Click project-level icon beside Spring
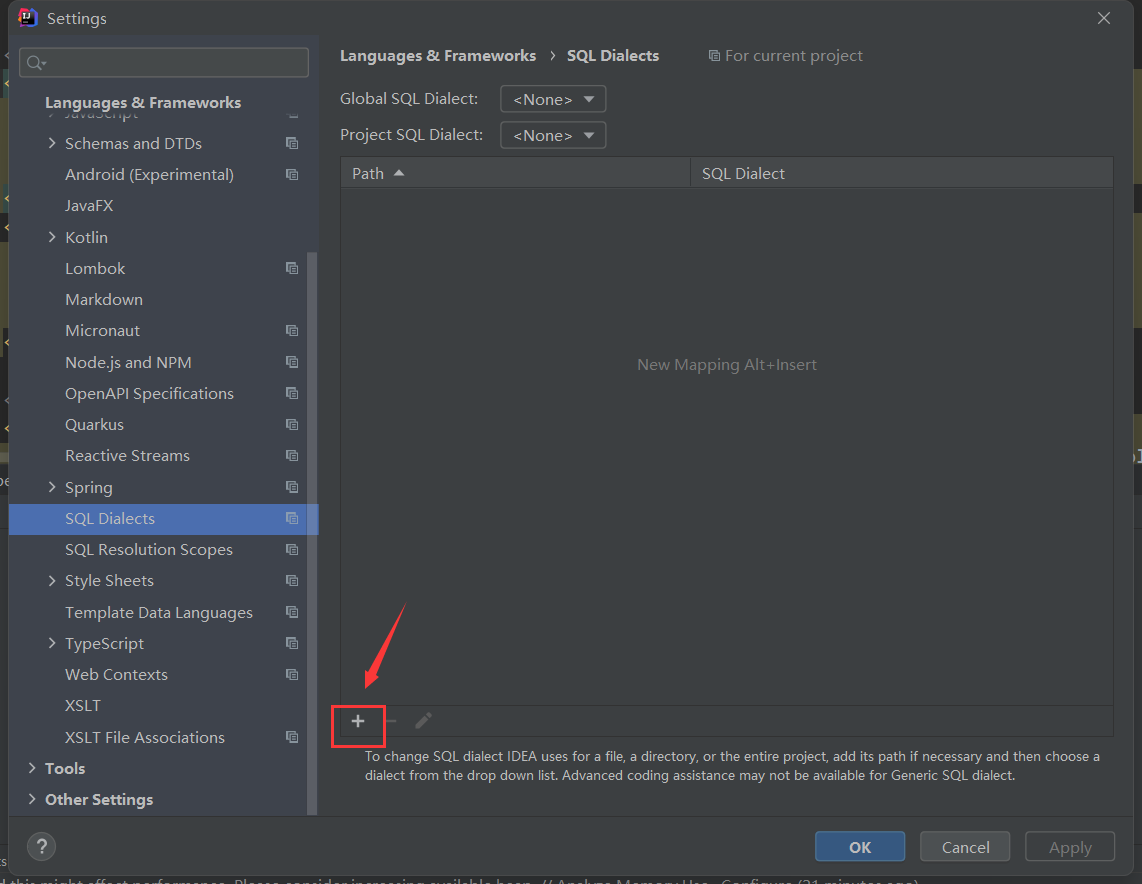Image resolution: width=1142 pixels, height=884 pixels. tap(292, 487)
